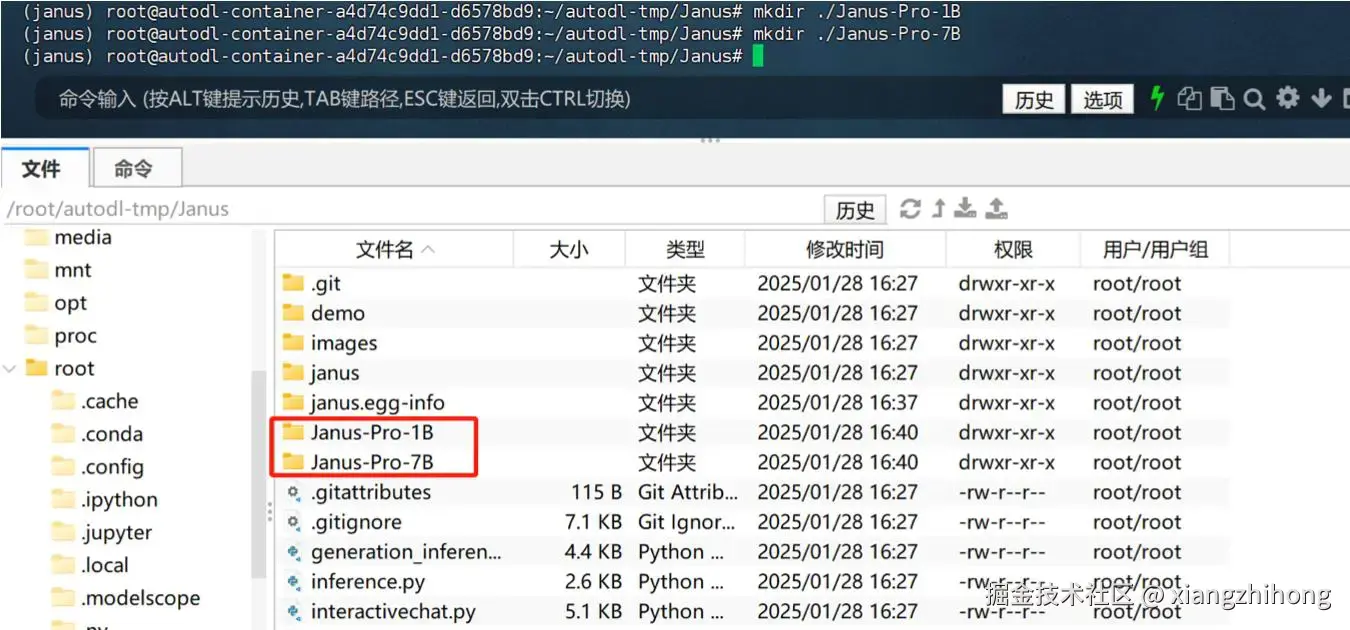
Task: Click the Git Ignor... type cell
Action: (x=688, y=522)
